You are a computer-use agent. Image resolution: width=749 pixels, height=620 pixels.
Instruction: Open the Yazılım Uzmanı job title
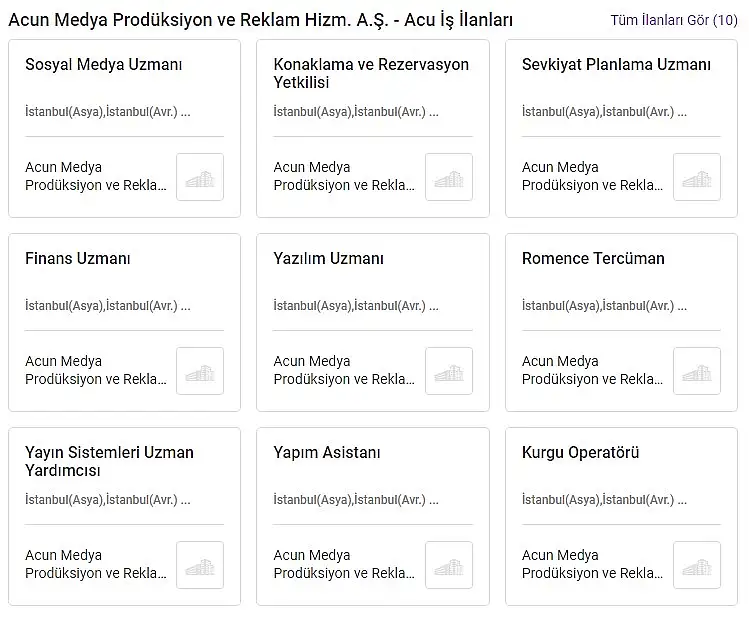329,258
